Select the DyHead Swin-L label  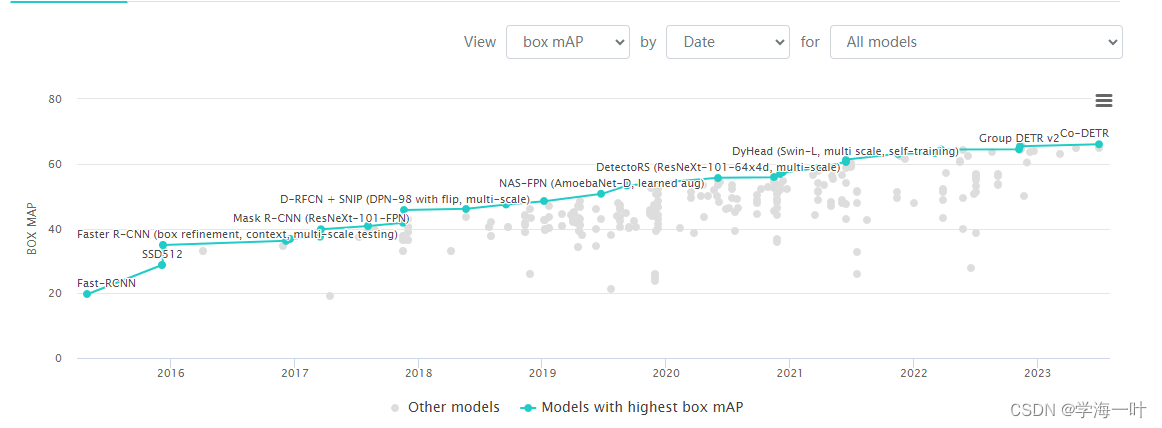845,151
